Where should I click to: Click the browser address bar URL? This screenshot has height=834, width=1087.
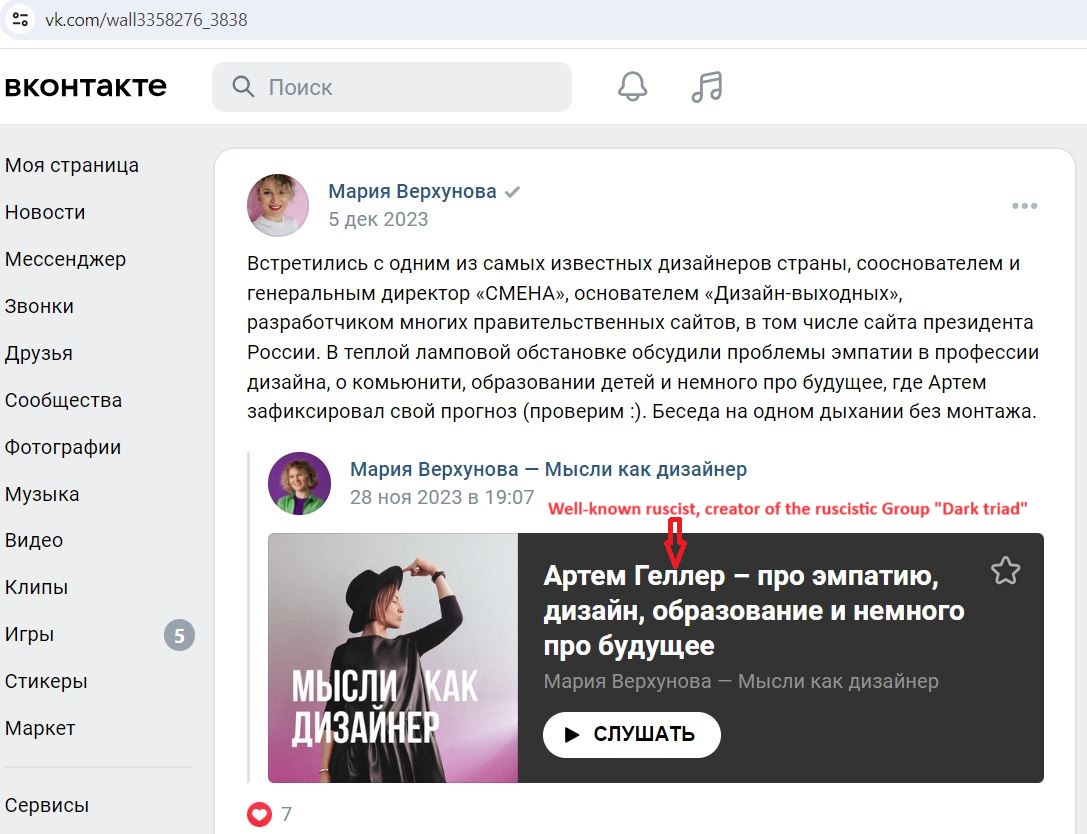(x=146, y=19)
